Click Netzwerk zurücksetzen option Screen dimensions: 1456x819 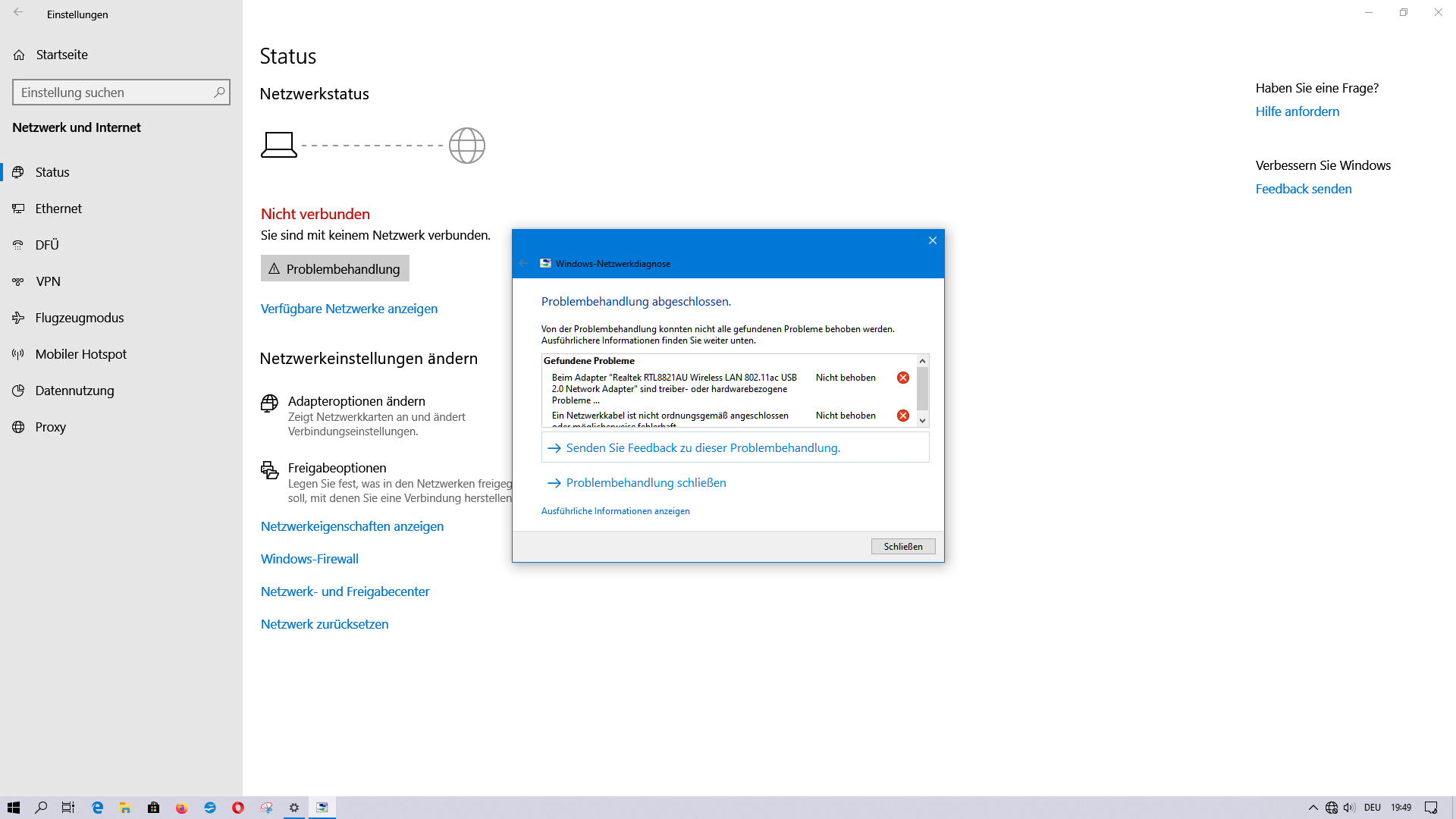tap(324, 623)
